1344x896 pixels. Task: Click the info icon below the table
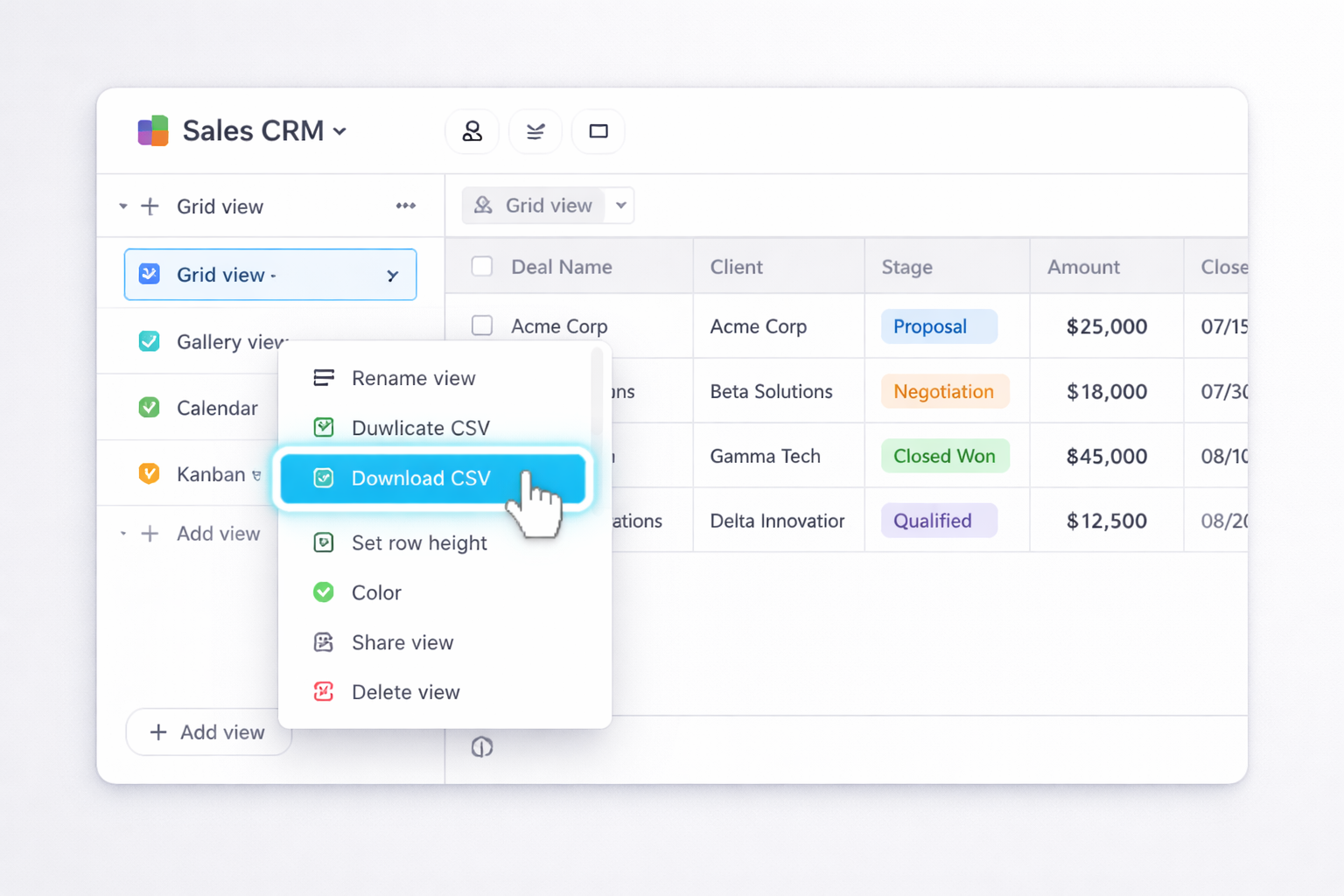482,747
